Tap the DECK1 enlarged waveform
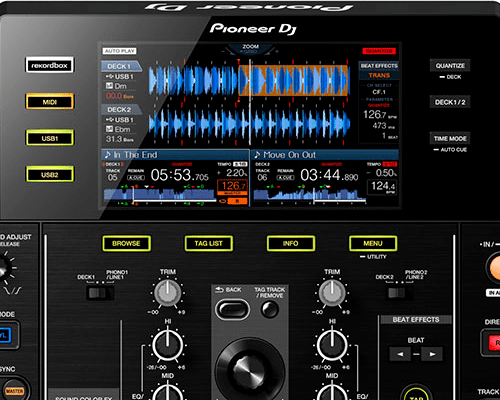500x400 pixels. tap(249, 81)
